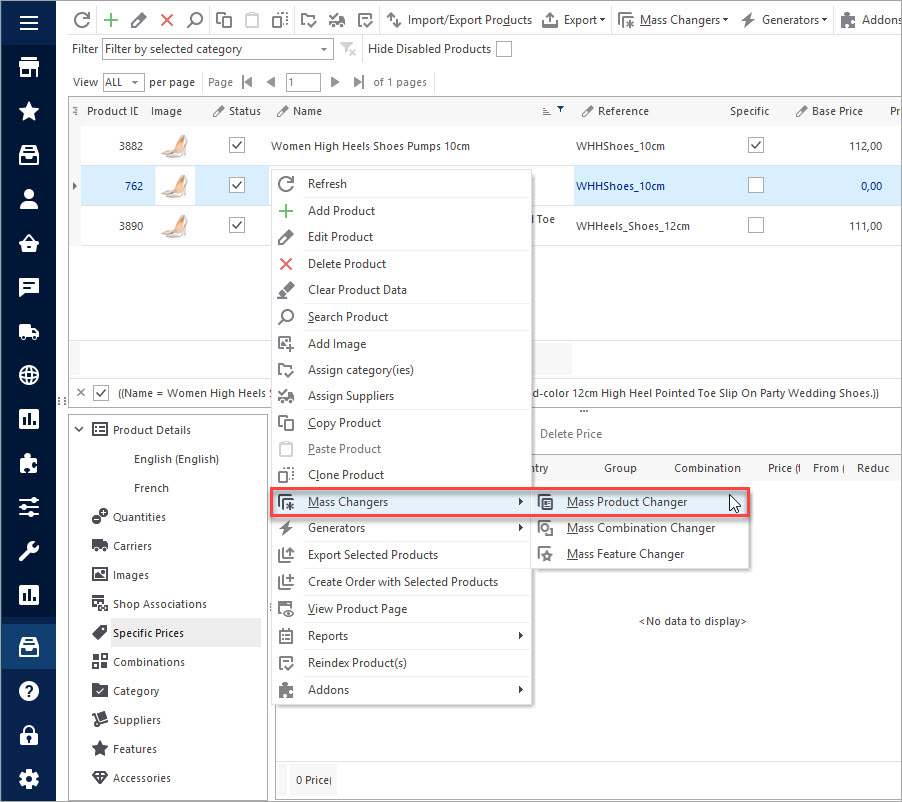Click the Search magnifier toolbar icon
Screen dimensions: 902x802
195,20
